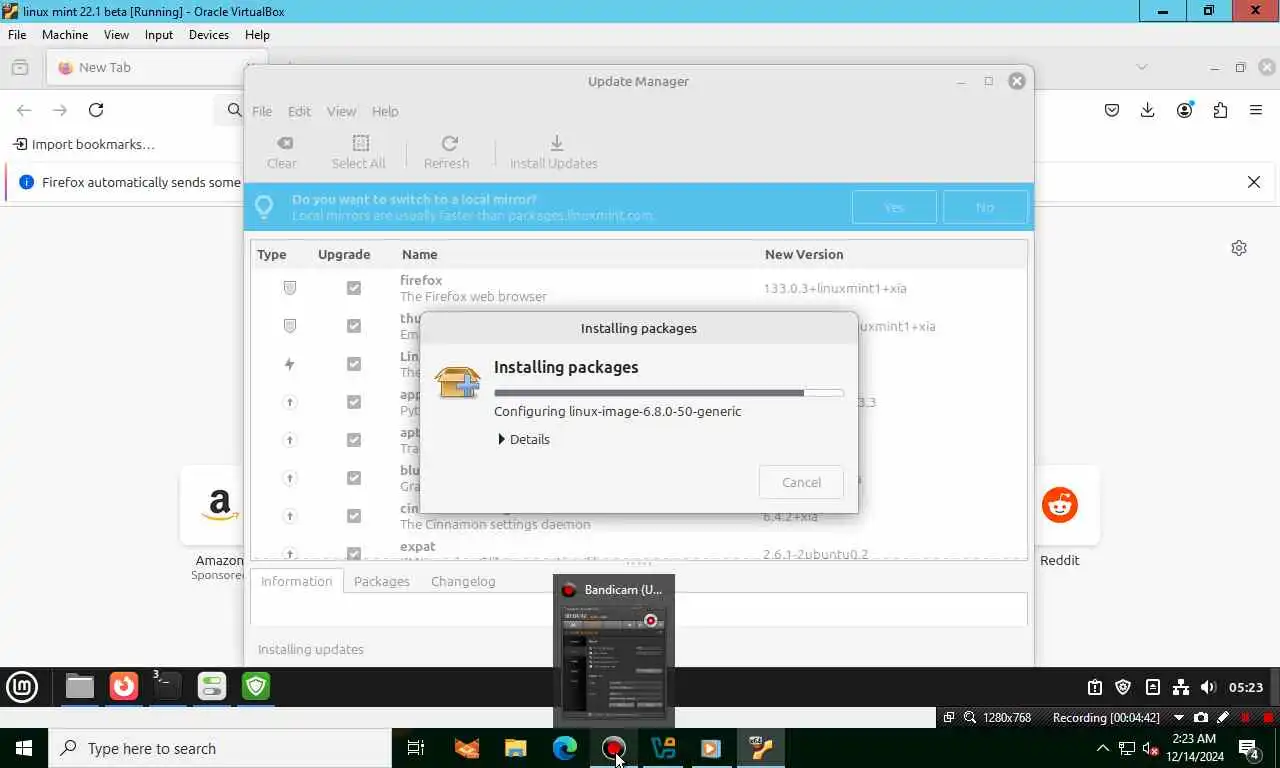Open VirtualBox Machine menu
The height and width of the screenshot is (768, 1280).
(65, 34)
